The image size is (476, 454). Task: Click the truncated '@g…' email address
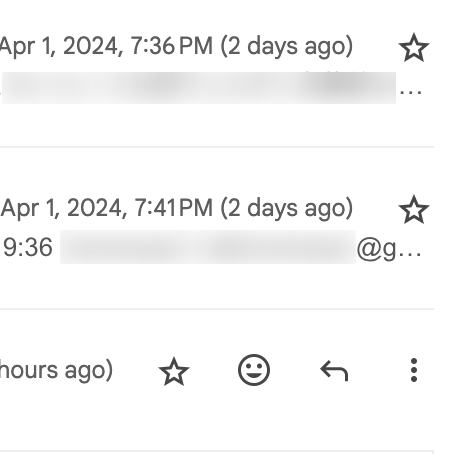[389, 249]
